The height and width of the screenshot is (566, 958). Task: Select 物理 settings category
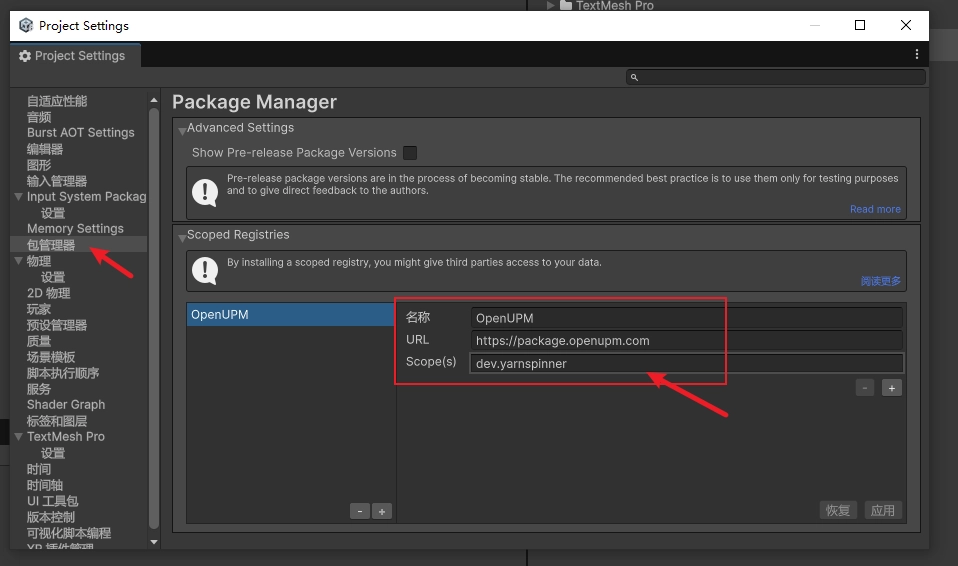39,261
